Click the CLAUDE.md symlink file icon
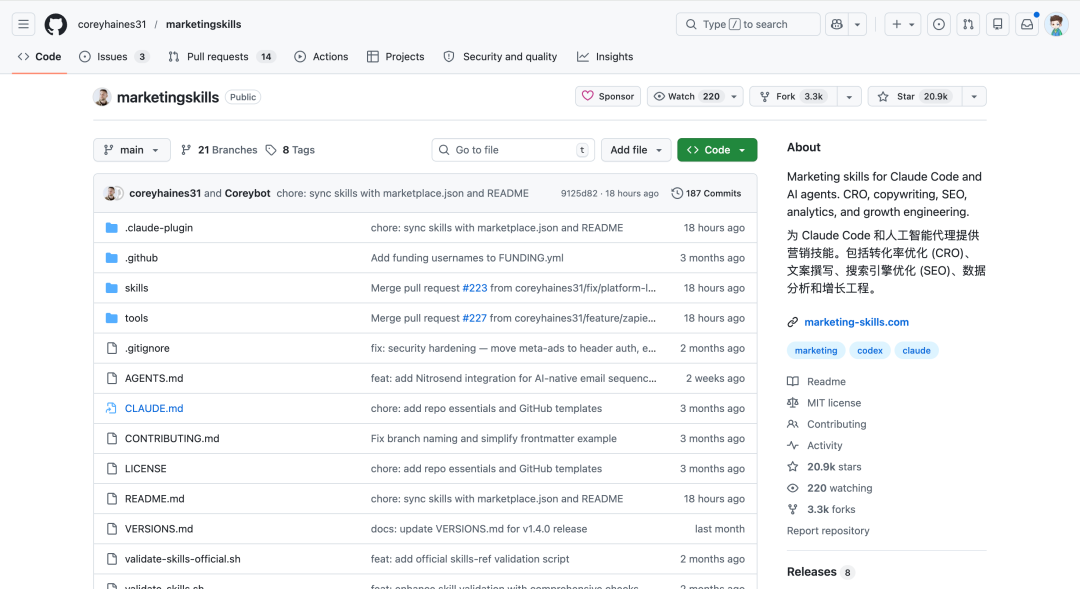Screen dimensions: 1080x589 (112, 409)
